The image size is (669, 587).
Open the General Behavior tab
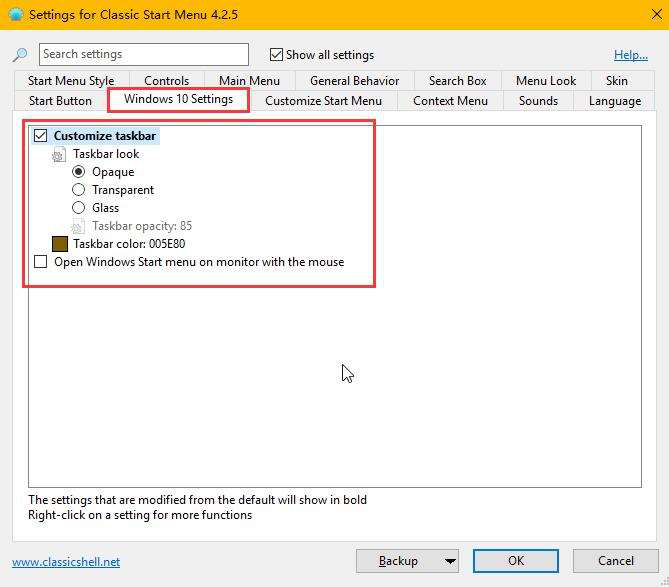(355, 81)
